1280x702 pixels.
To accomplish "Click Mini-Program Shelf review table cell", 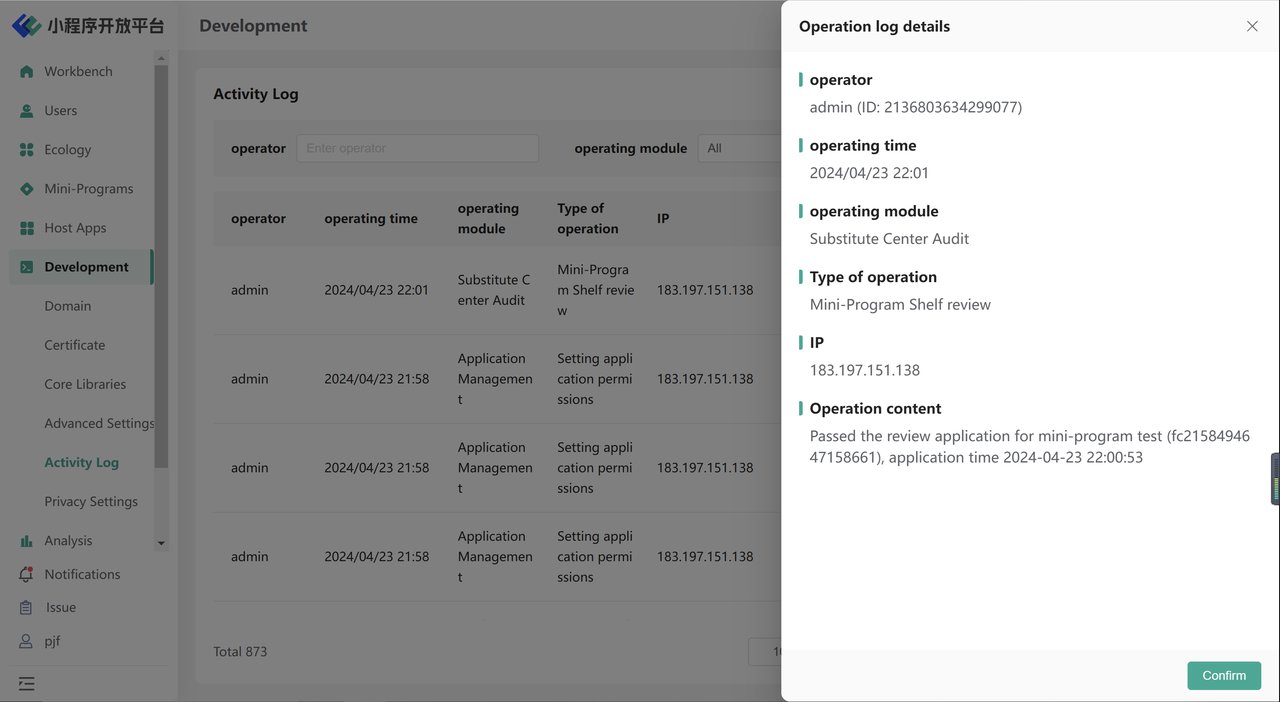I will point(596,290).
